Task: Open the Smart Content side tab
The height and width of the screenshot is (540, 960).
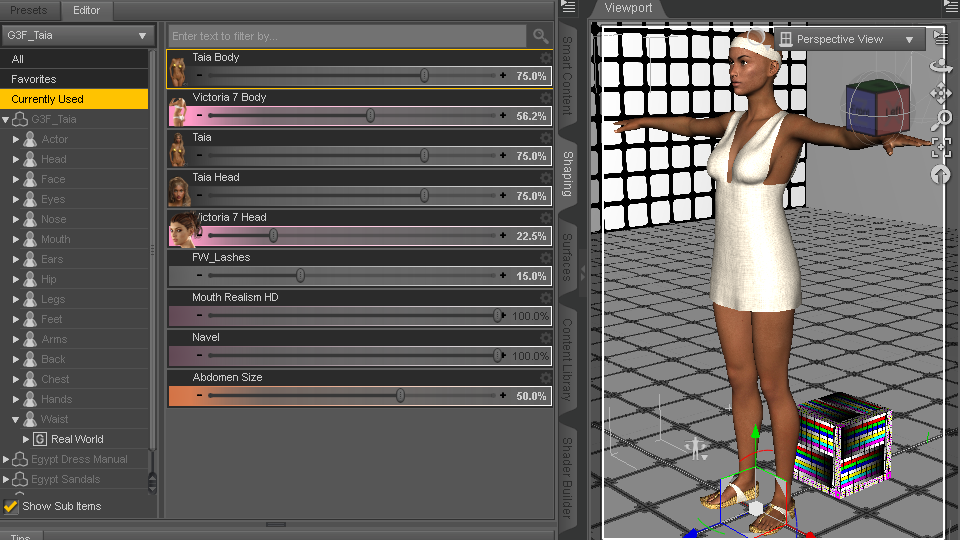Action: [568, 75]
